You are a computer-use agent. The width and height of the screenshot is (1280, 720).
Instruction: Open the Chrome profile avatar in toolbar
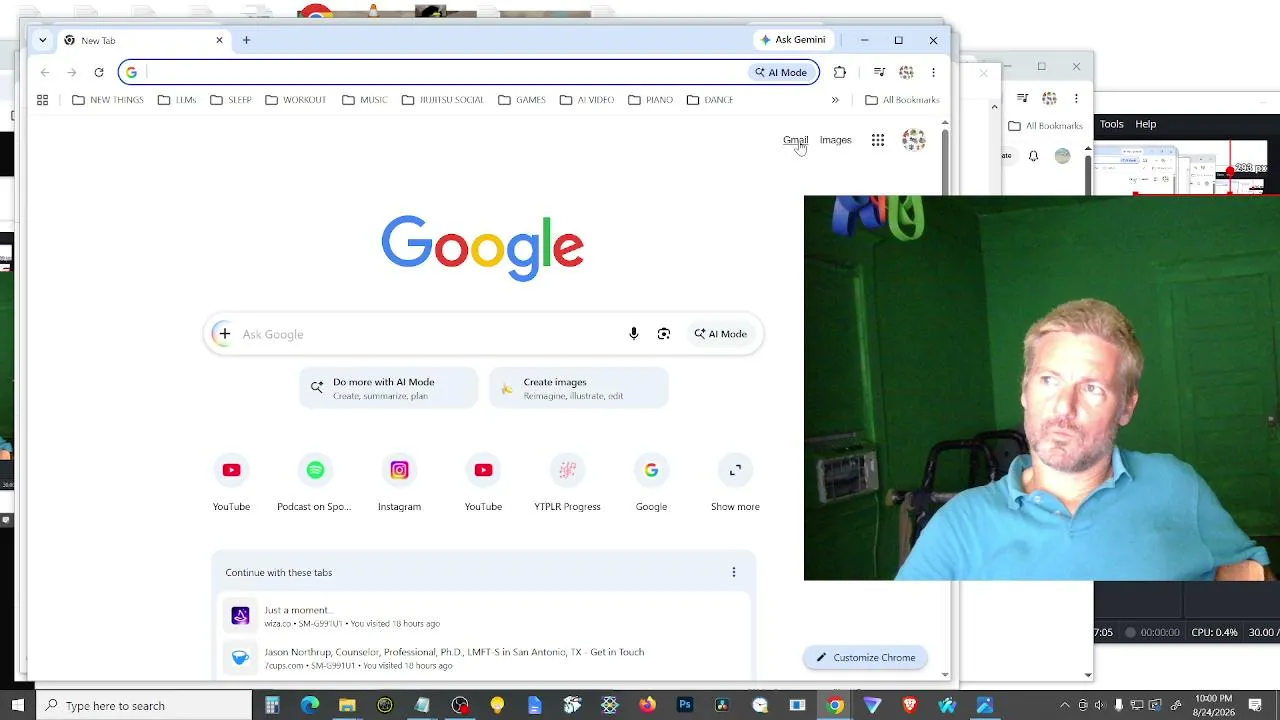[x=906, y=72]
